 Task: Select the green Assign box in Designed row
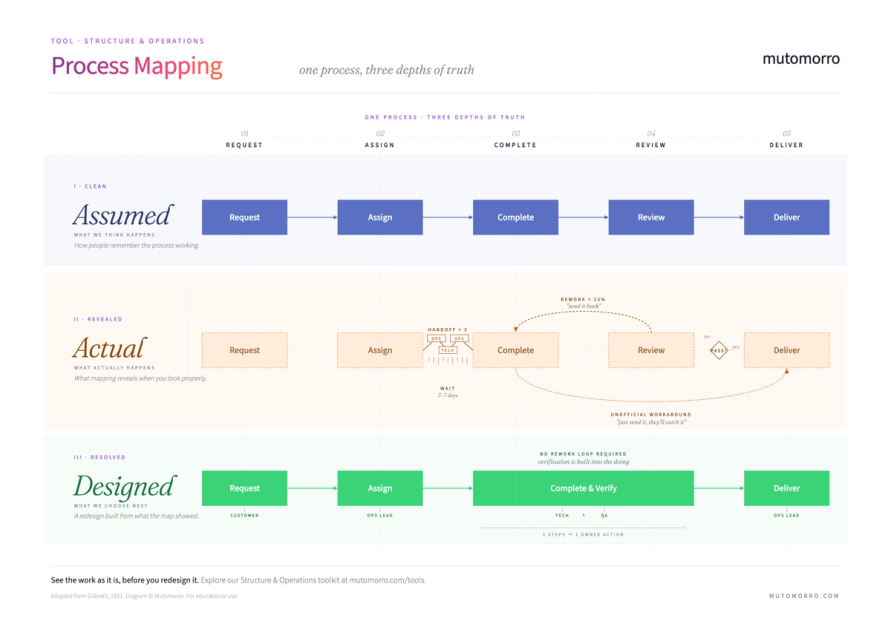(x=380, y=488)
